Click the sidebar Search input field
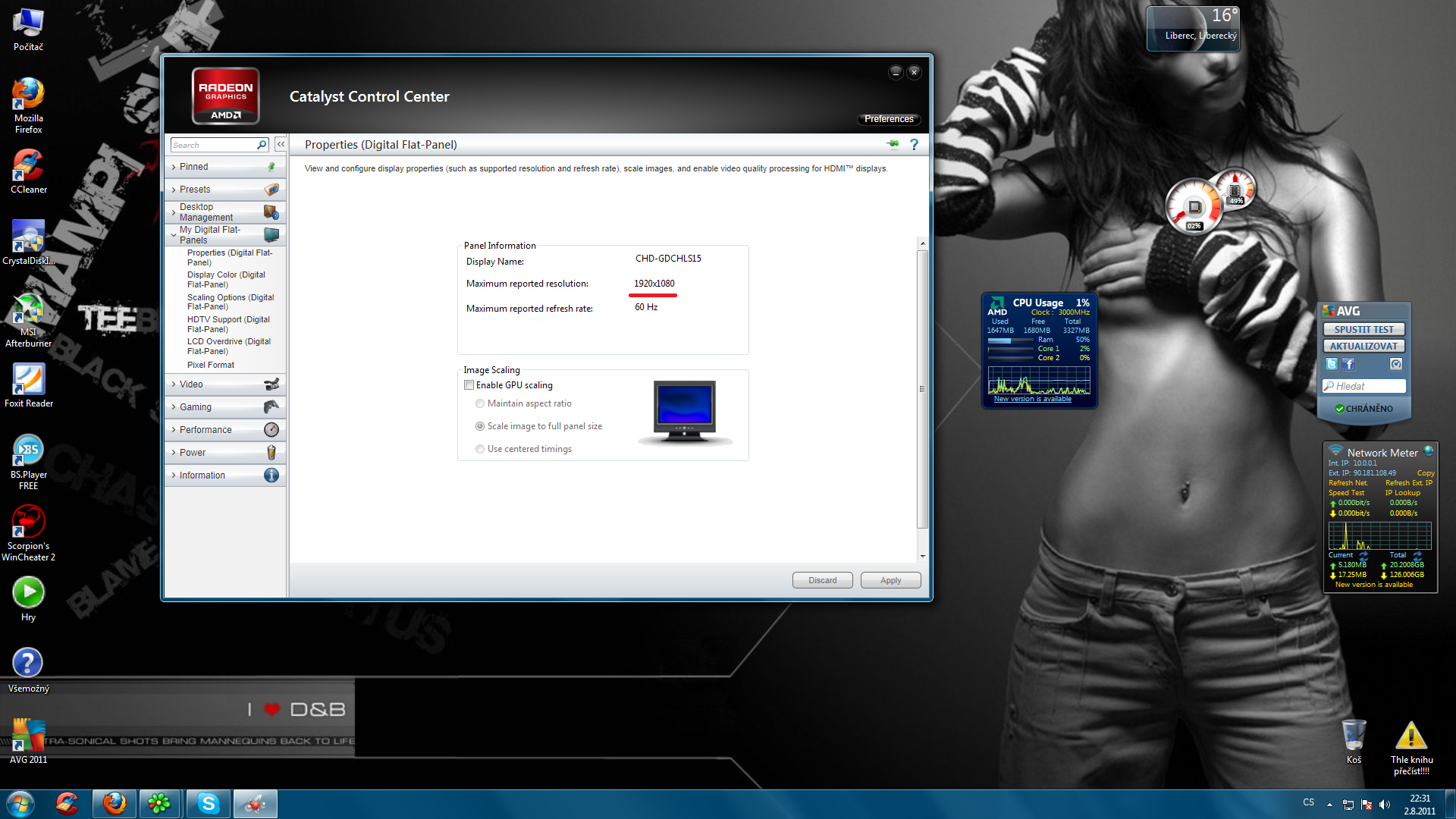 pos(212,145)
